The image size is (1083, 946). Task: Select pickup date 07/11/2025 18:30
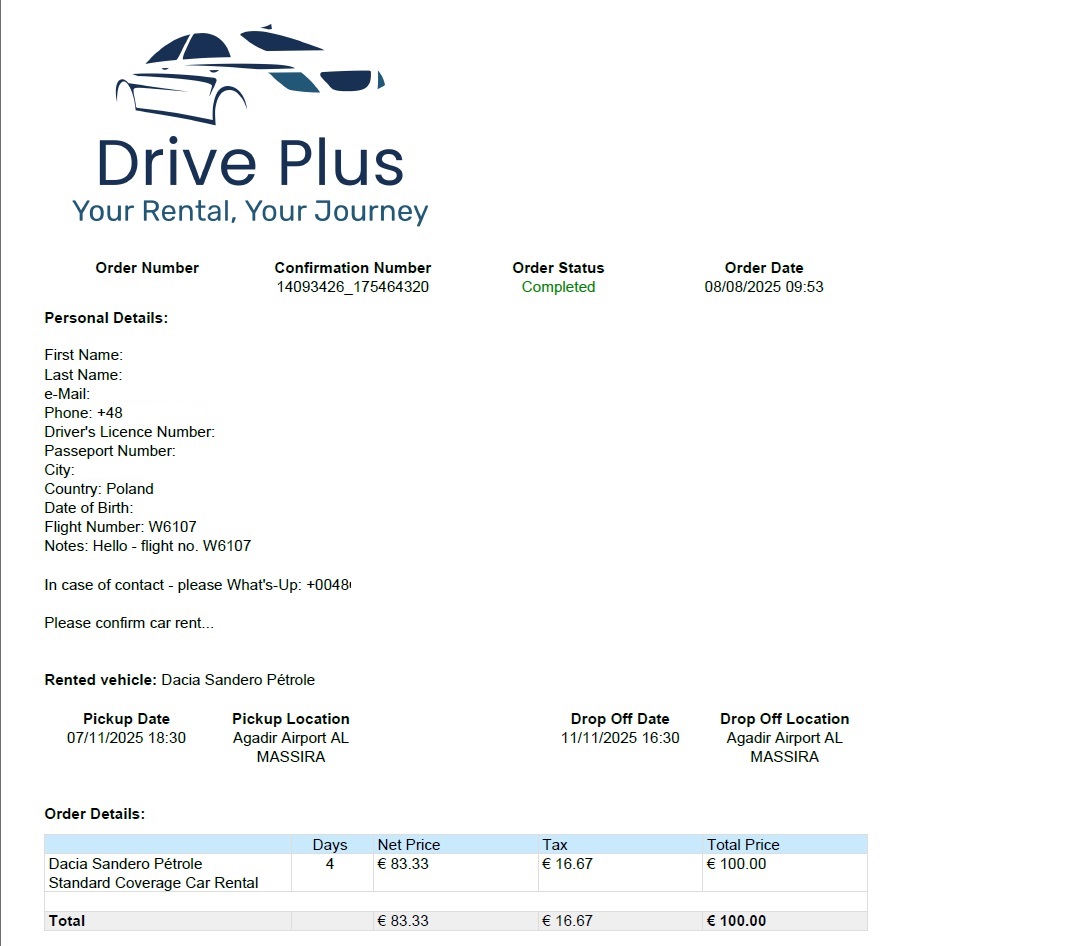click(126, 738)
